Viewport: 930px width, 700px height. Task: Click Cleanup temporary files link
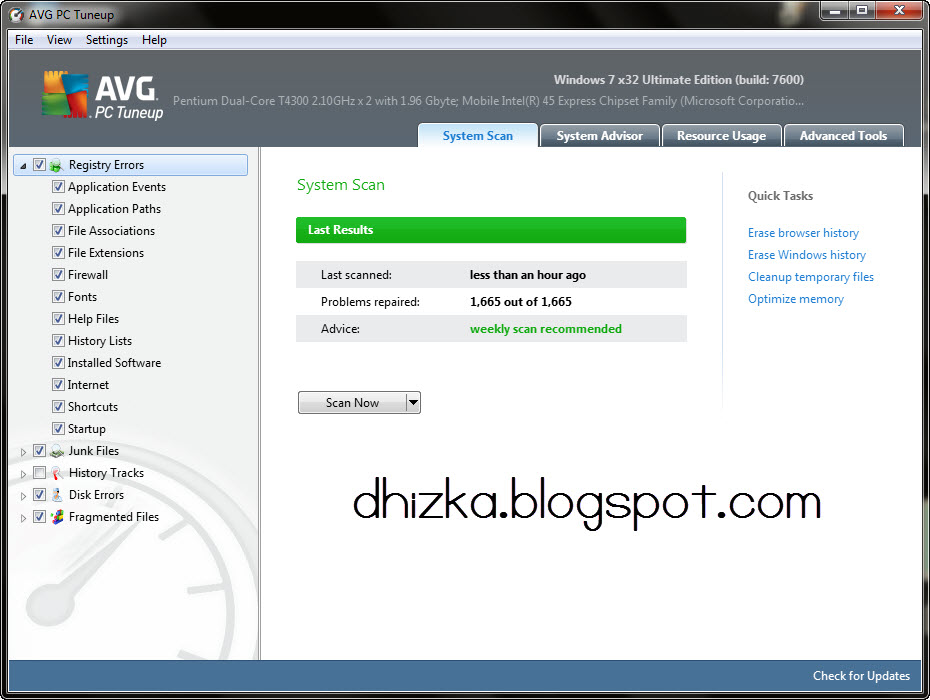pyautogui.click(x=811, y=277)
